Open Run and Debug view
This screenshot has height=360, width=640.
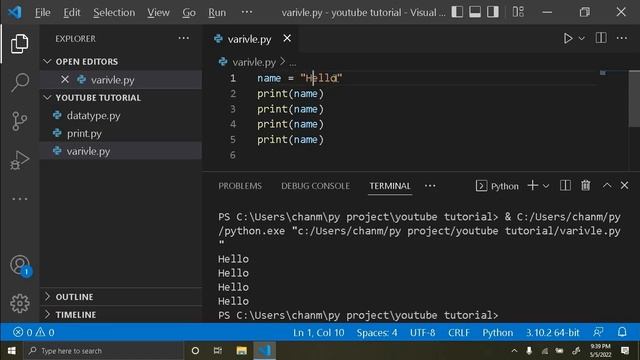[x=19, y=160]
